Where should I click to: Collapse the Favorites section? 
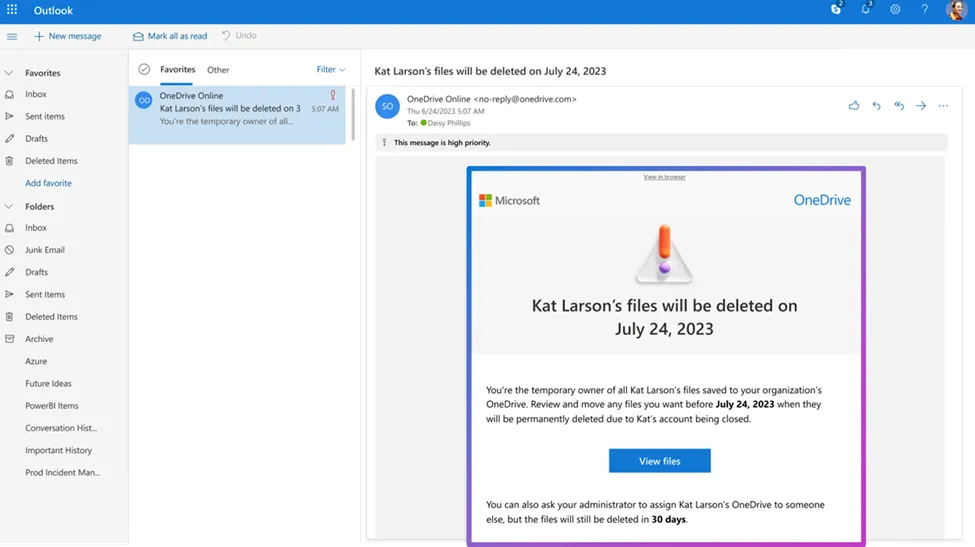(9, 73)
